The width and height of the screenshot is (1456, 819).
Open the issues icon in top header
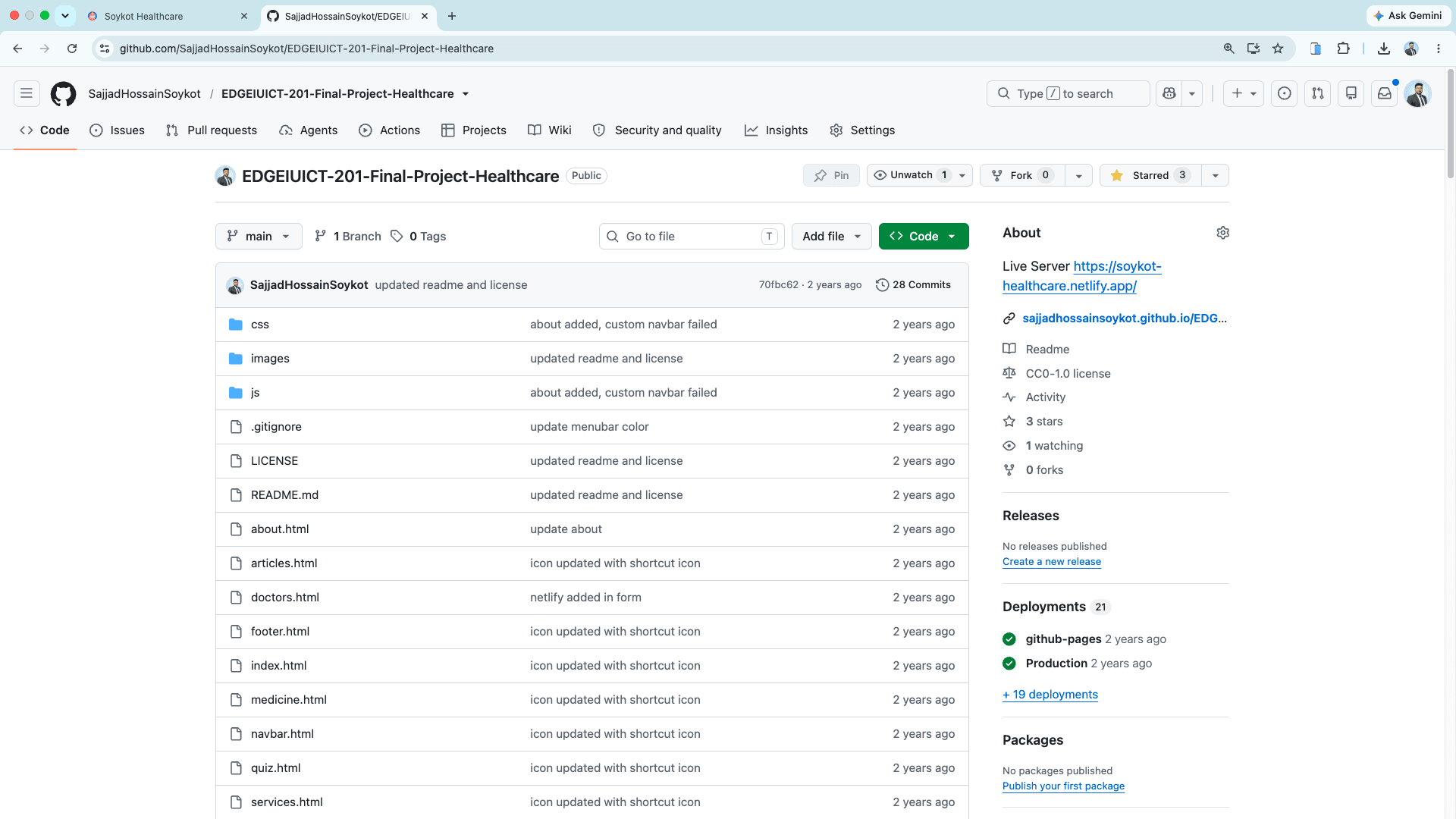(x=1284, y=93)
